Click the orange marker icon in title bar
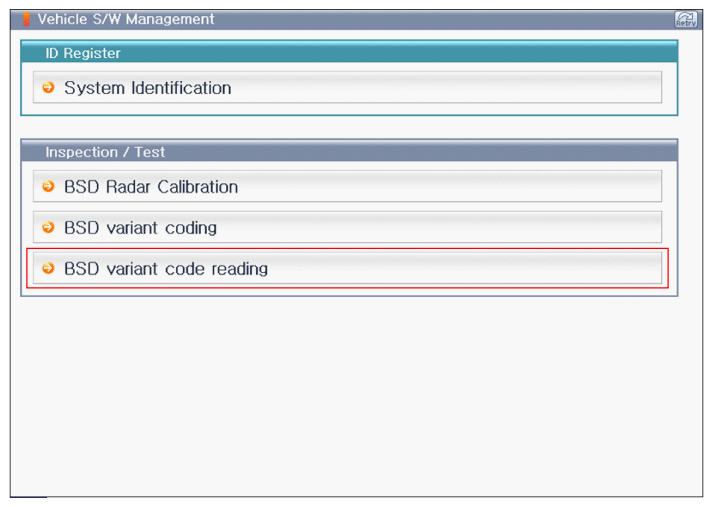The height and width of the screenshot is (507, 713). tap(27, 19)
